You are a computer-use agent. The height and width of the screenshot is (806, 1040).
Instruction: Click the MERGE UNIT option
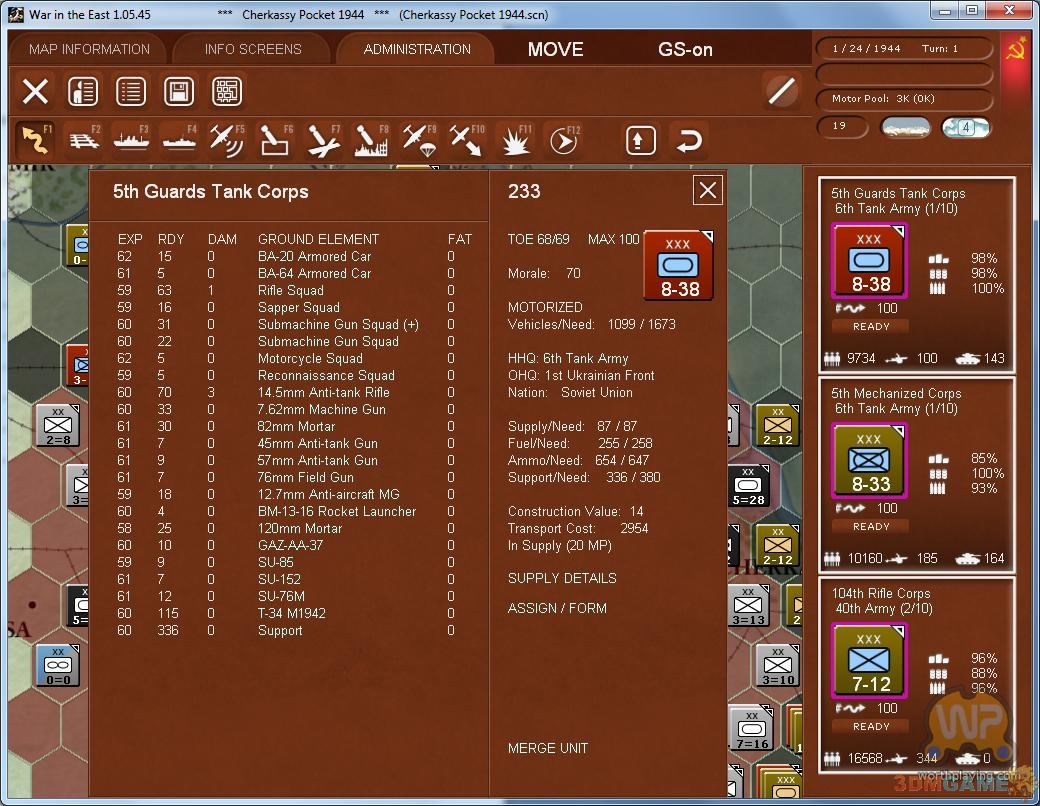click(x=548, y=748)
